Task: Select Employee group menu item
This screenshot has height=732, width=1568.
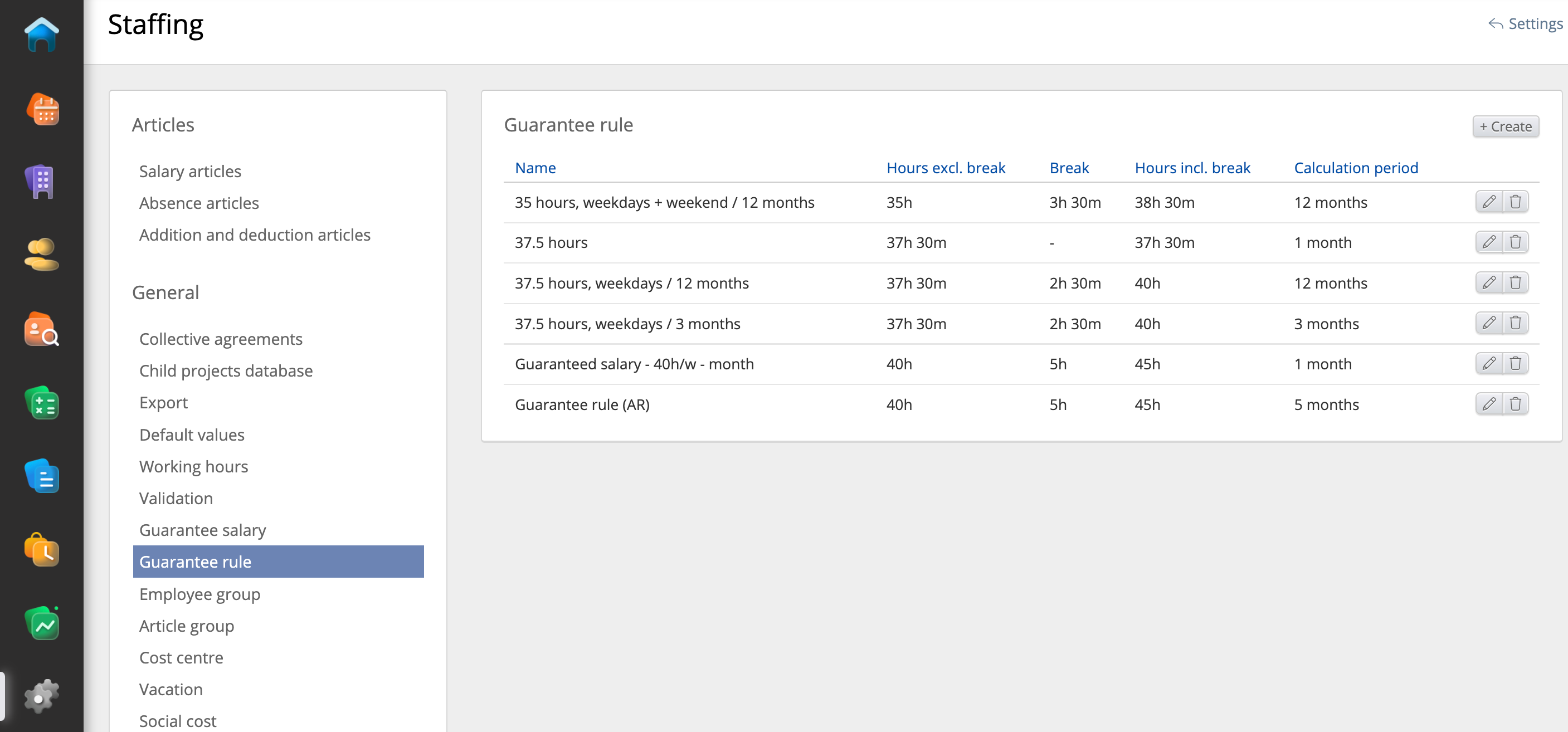Action: [199, 594]
